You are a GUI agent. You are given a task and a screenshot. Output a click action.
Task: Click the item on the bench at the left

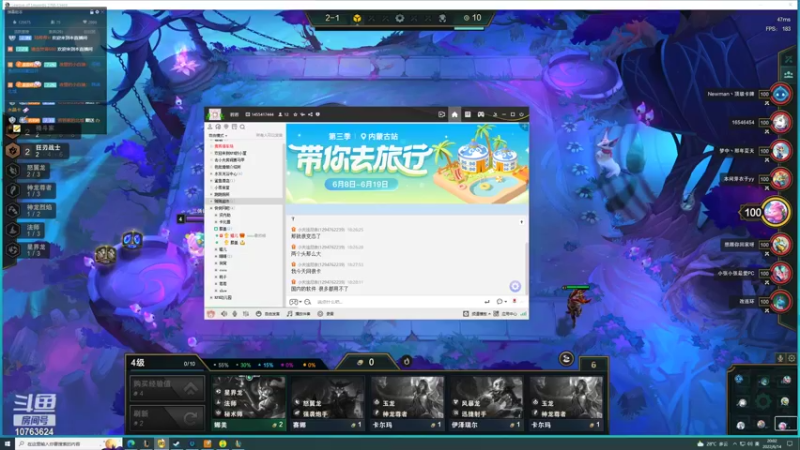106,254
